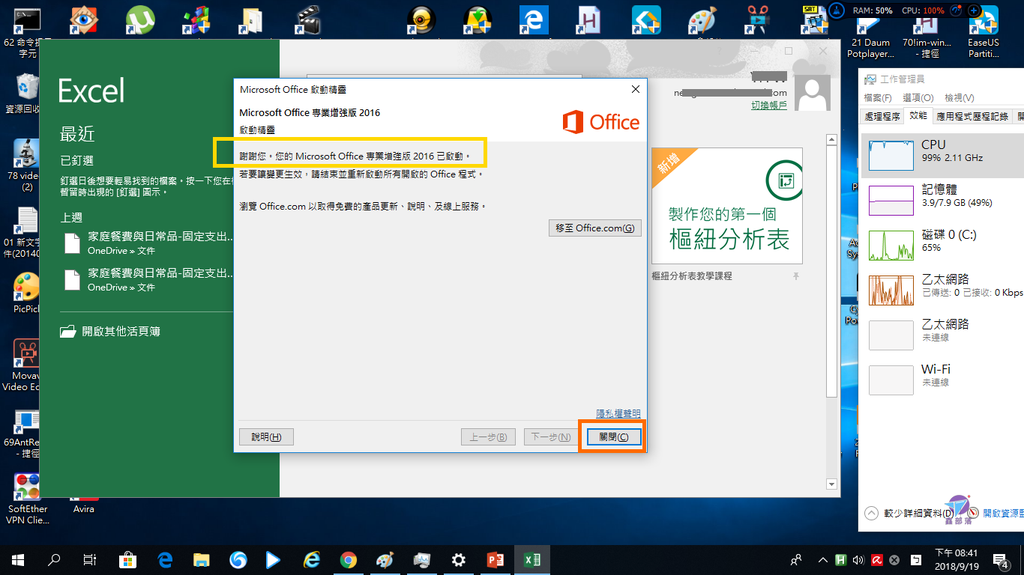Open Recycle Bin on desktop
This screenshot has width=1024, height=575.
[x=25, y=95]
